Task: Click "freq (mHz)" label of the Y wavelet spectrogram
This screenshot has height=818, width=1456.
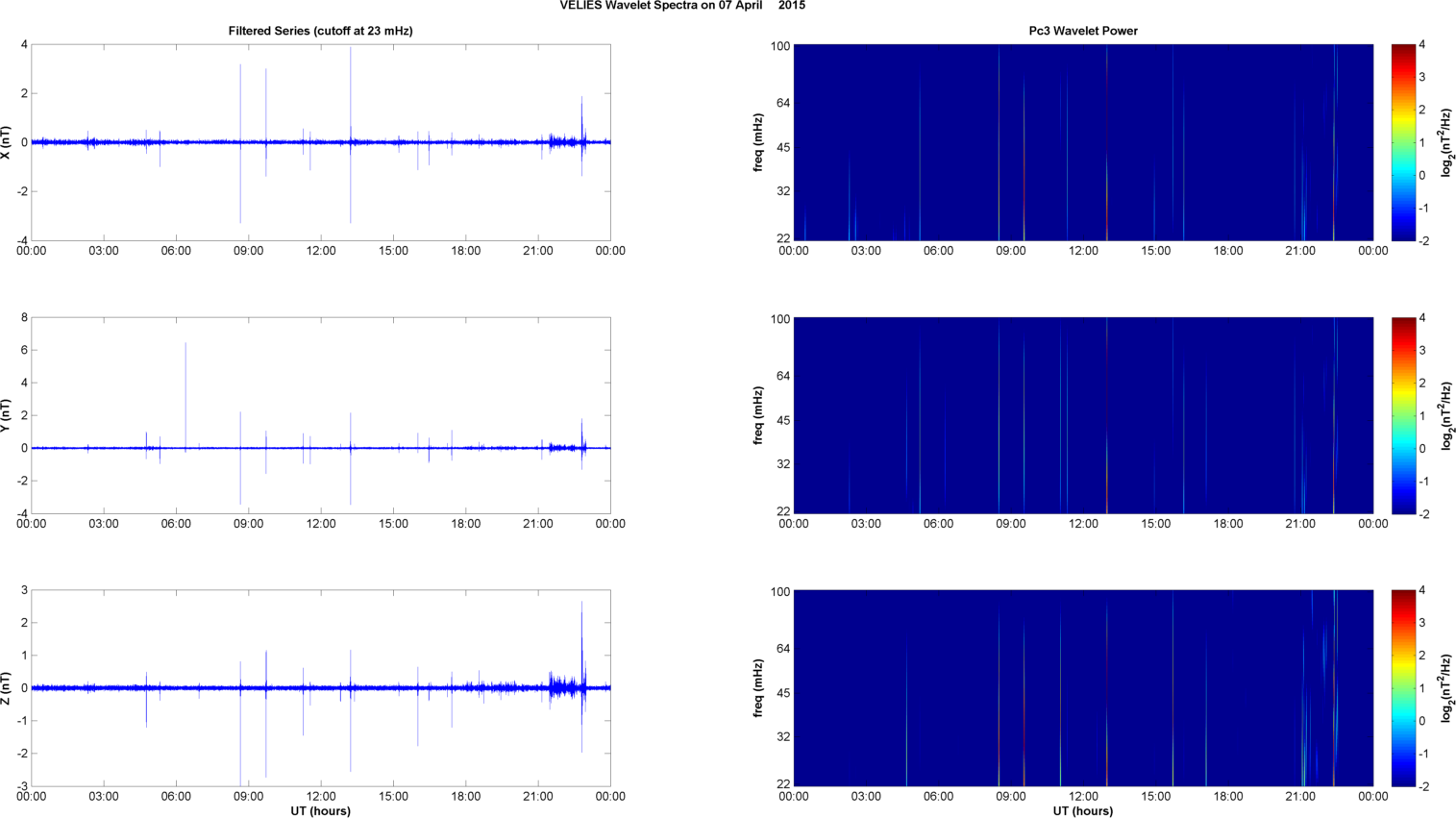Action: point(758,415)
